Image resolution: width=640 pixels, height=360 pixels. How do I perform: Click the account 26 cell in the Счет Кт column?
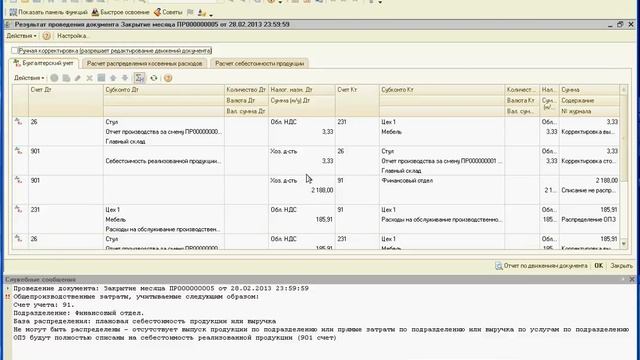pos(357,151)
